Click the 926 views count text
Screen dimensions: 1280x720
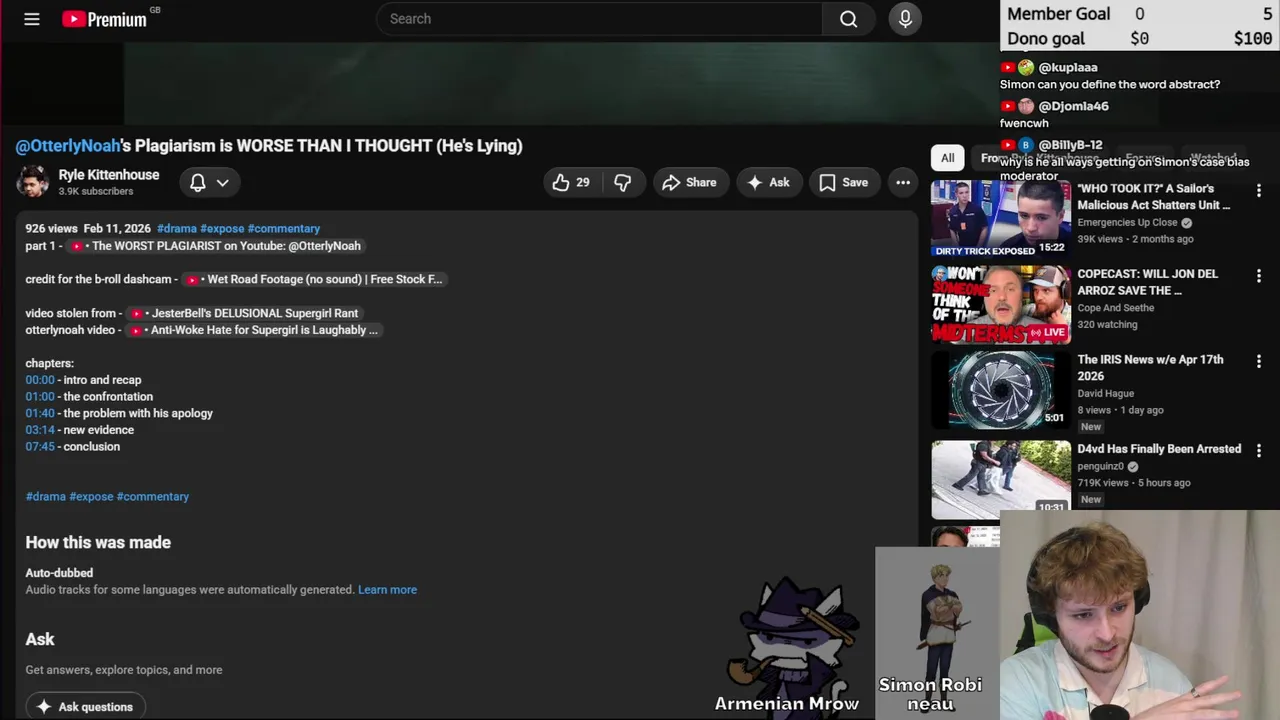tap(51, 228)
